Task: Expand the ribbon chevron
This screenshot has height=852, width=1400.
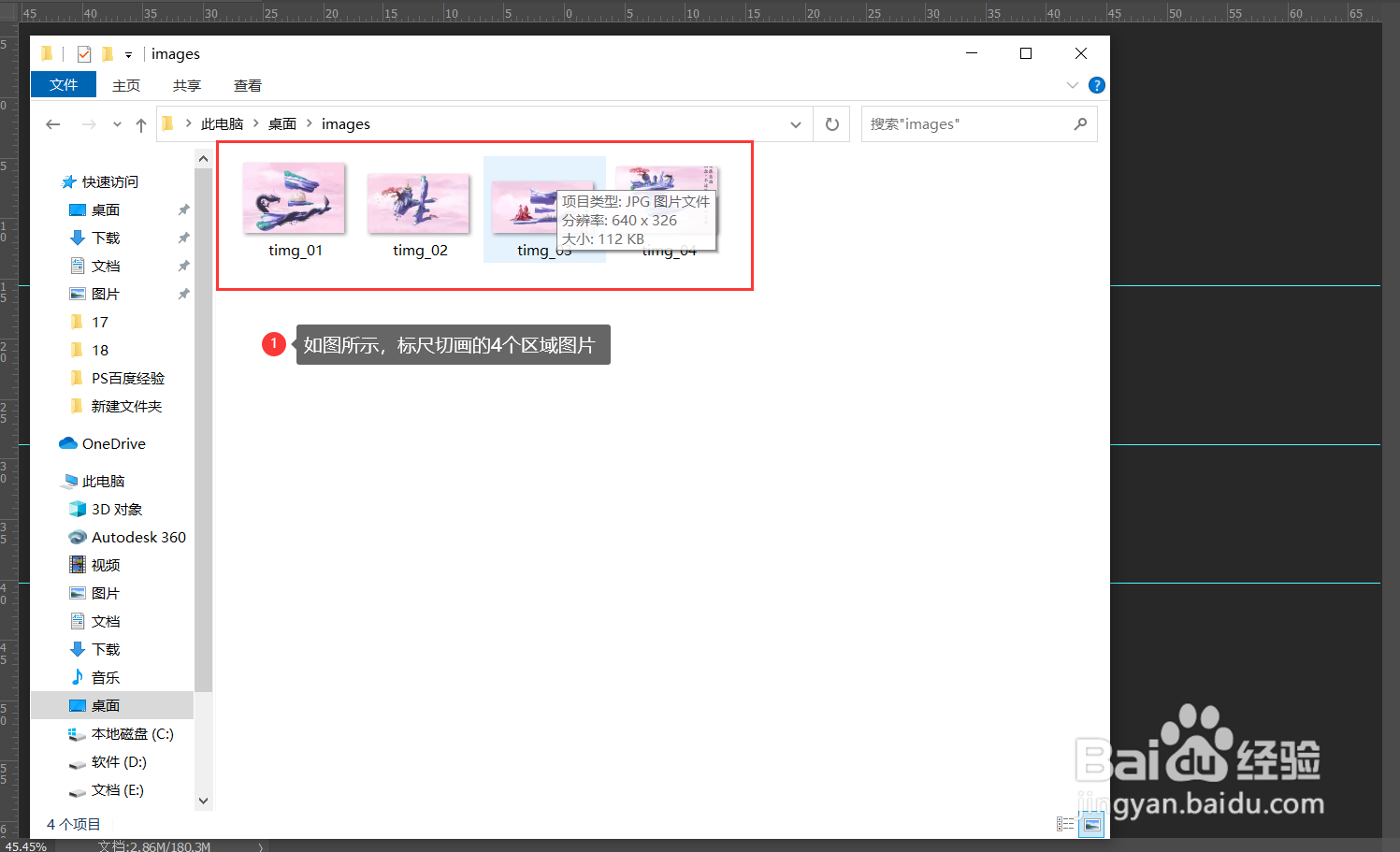Action: coord(1073,85)
